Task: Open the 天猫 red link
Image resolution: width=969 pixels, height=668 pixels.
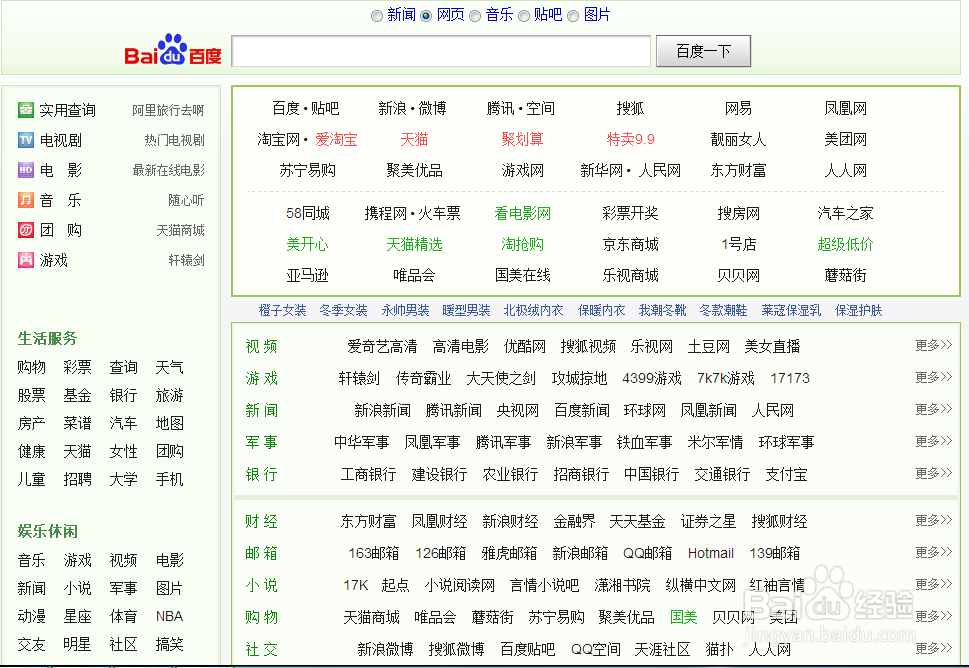Action: [414, 140]
